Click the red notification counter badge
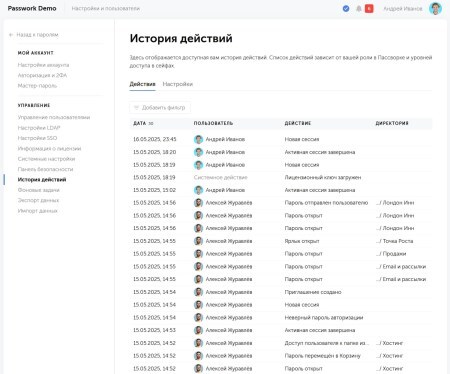 tap(369, 9)
